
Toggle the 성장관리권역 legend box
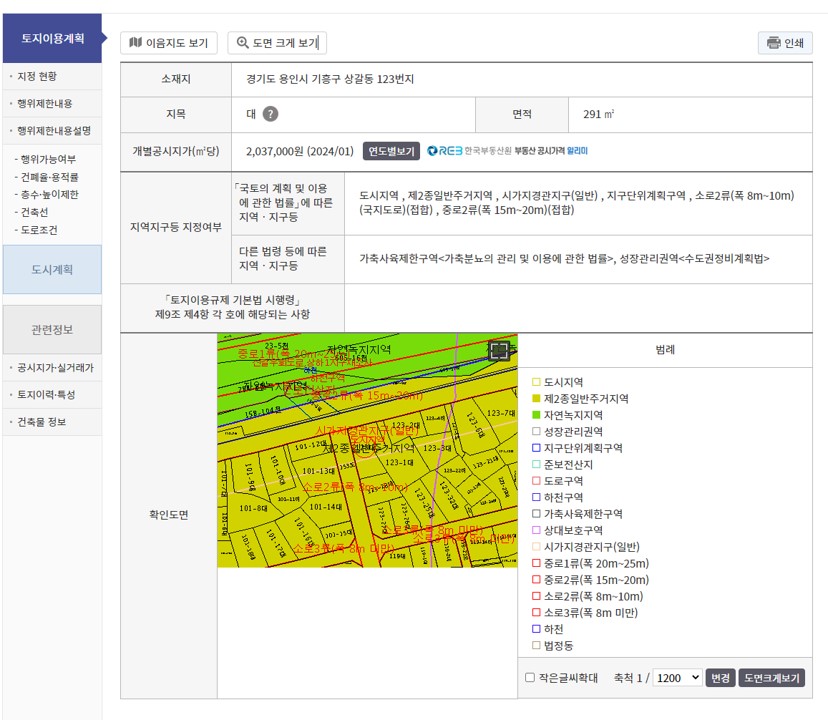click(536, 431)
